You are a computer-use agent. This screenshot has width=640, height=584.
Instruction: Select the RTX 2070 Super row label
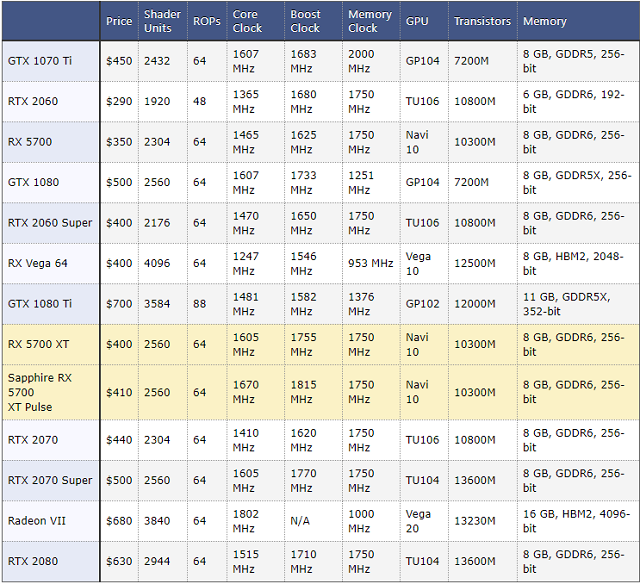tap(50, 480)
